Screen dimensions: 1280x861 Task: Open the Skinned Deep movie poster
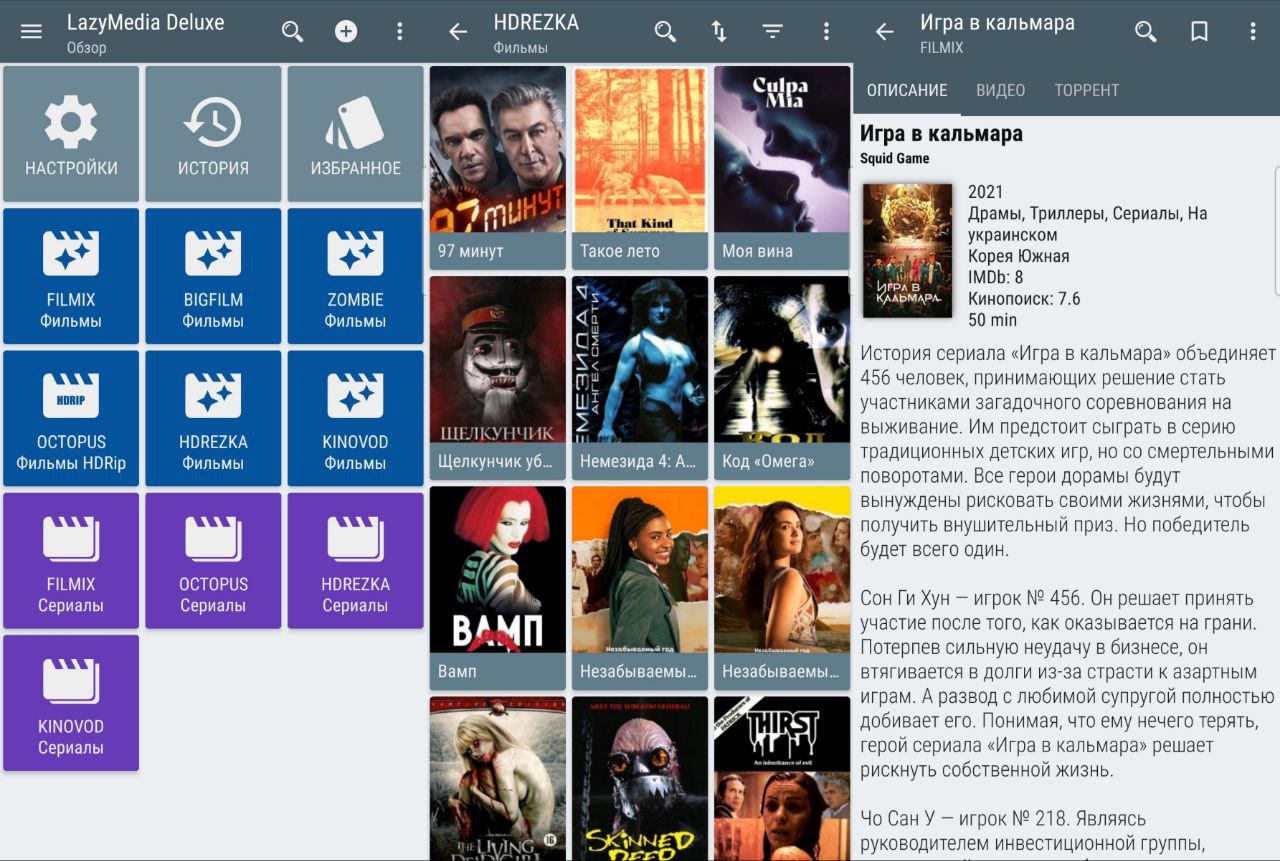[640, 778]
